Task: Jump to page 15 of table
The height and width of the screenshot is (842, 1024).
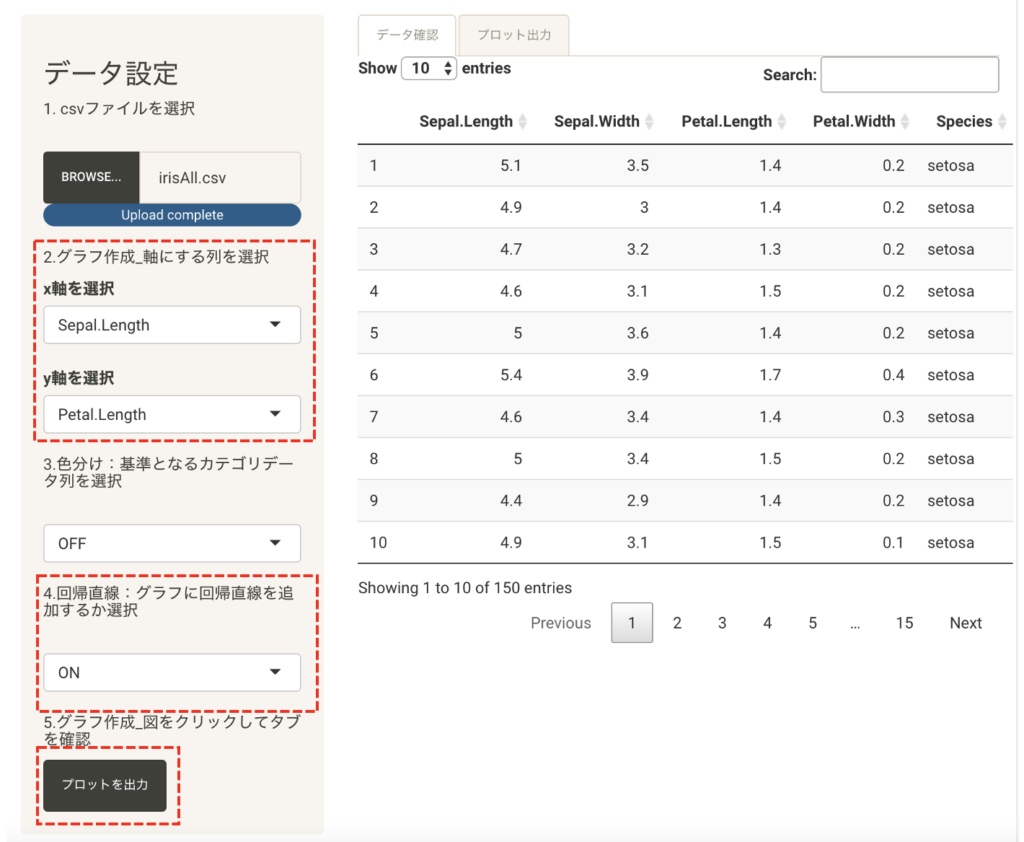Action: [904, 623]
